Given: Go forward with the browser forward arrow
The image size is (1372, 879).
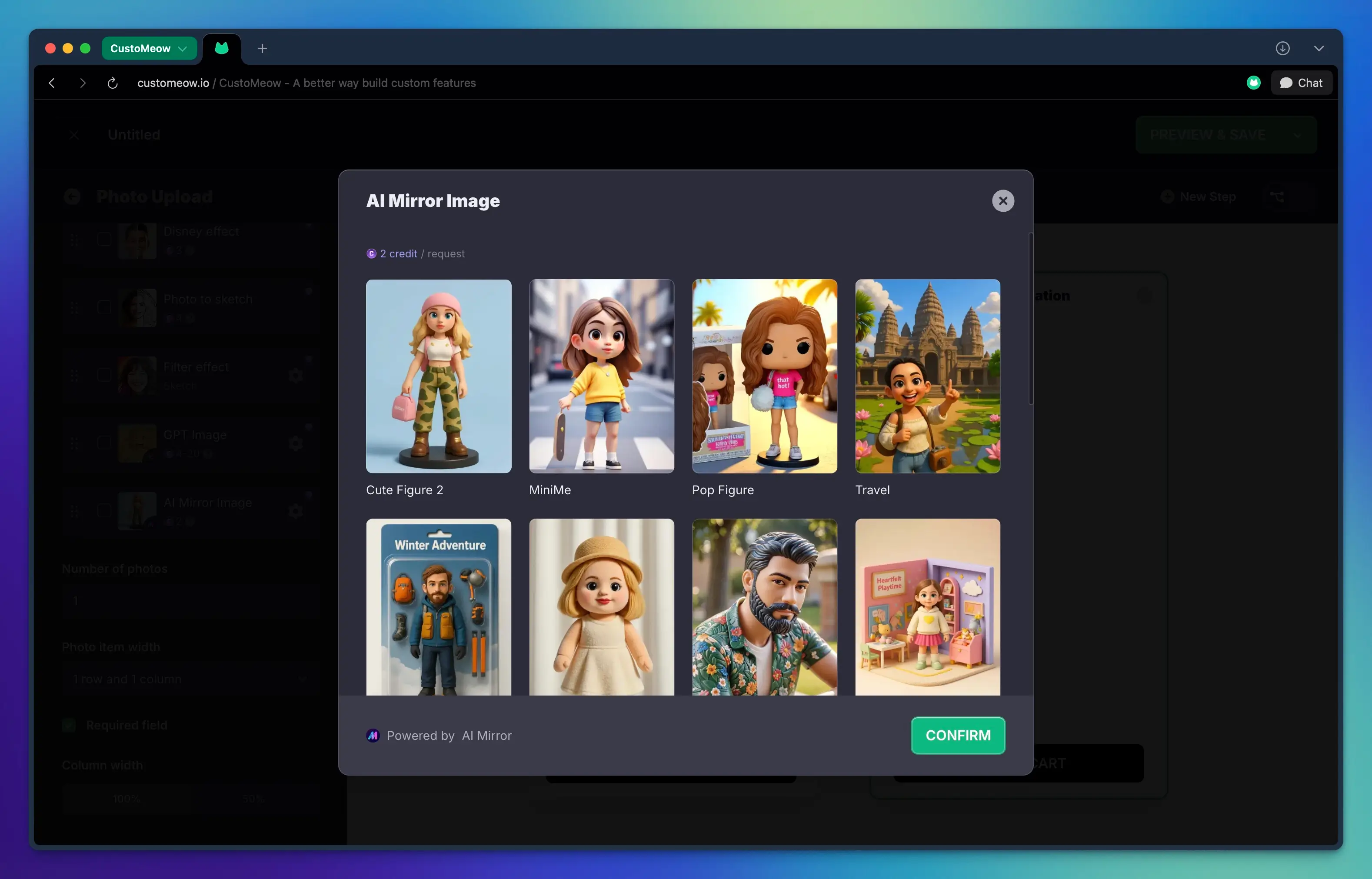Looking at the screenshot, I should click(x=83, y=83).
